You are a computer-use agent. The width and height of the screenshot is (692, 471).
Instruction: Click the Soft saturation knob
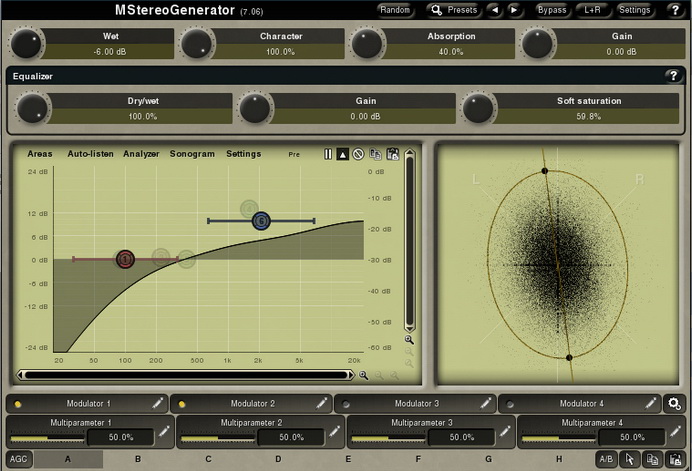(478, 108)
